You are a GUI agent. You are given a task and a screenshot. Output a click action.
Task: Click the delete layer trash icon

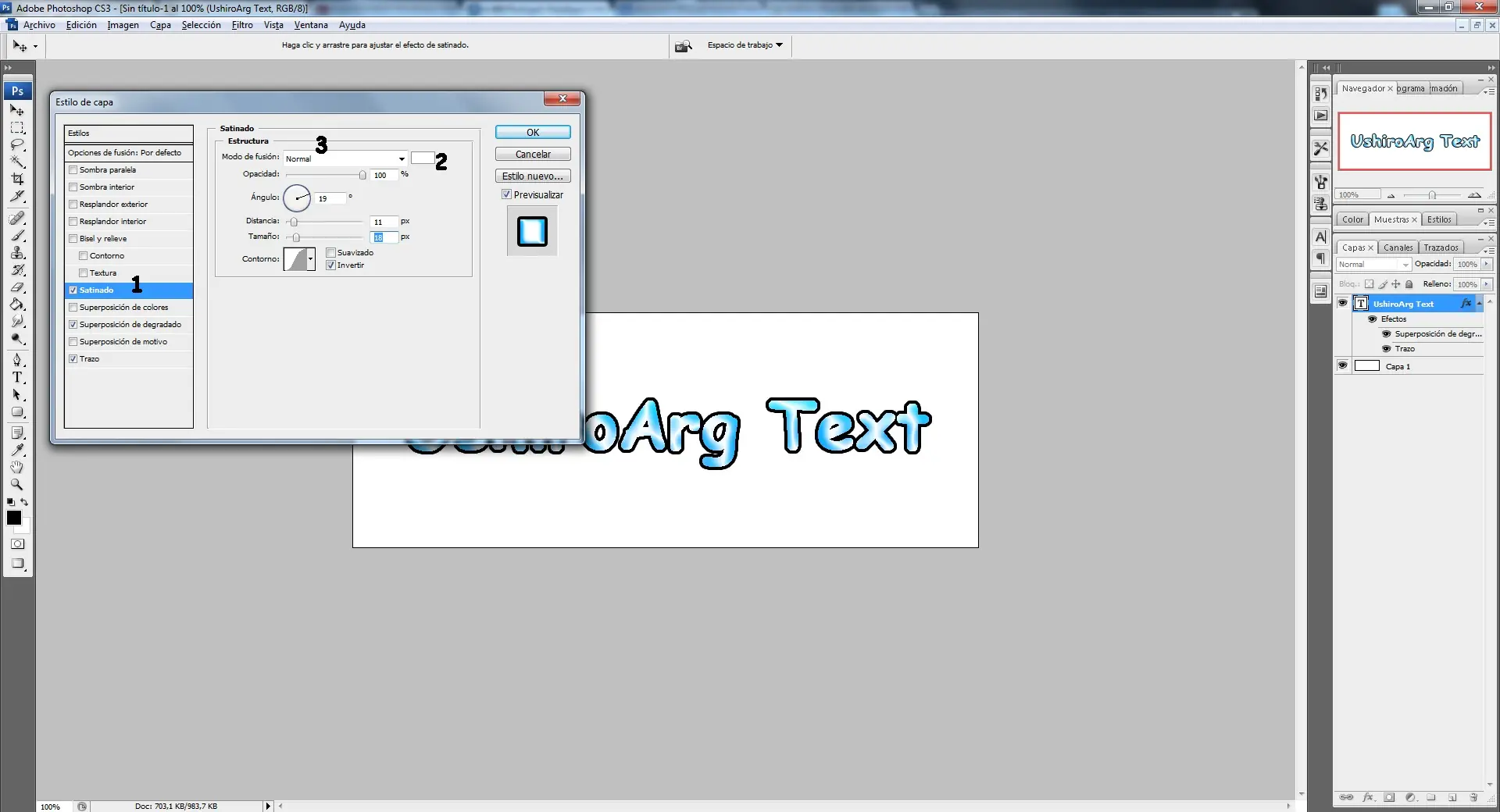coord(1473,797)
